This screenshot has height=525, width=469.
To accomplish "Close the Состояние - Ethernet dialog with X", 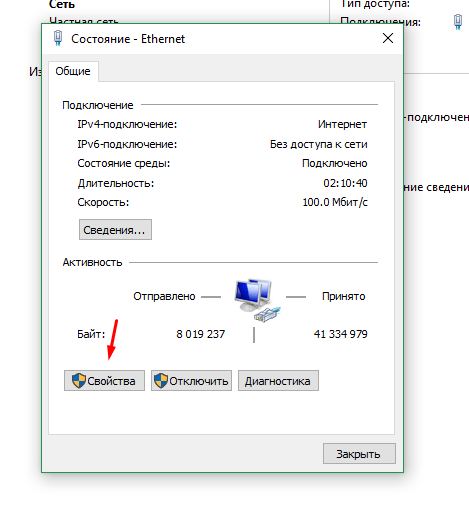I will point(388,38).
